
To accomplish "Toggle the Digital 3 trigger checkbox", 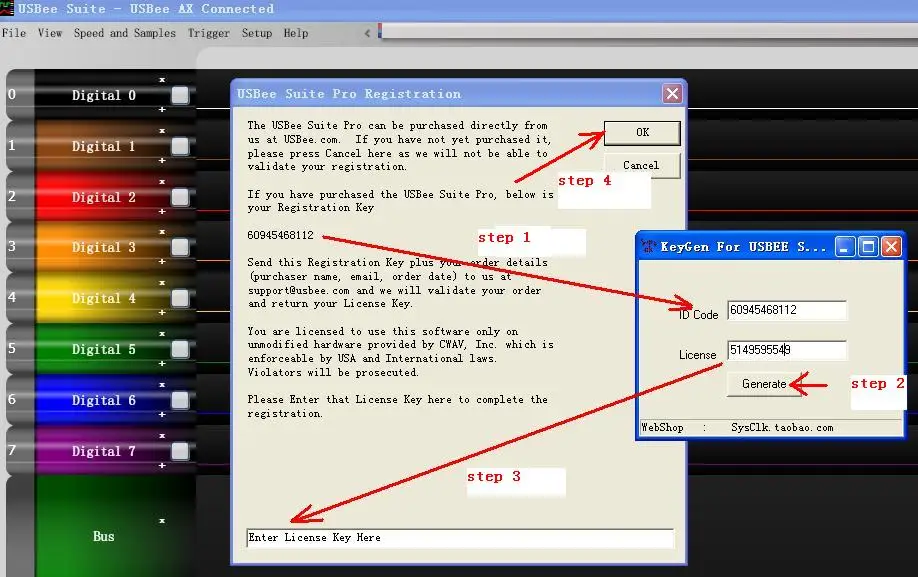I will (x=180, y=248).
